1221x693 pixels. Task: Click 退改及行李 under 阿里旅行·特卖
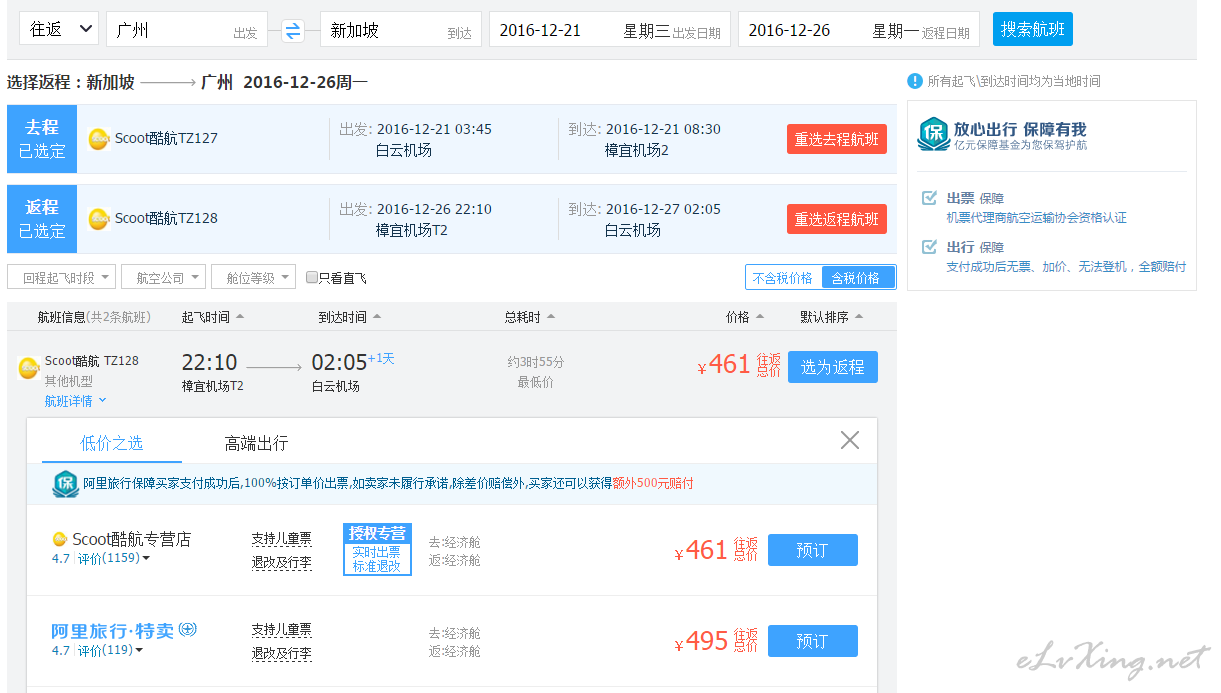click(281, 654)
